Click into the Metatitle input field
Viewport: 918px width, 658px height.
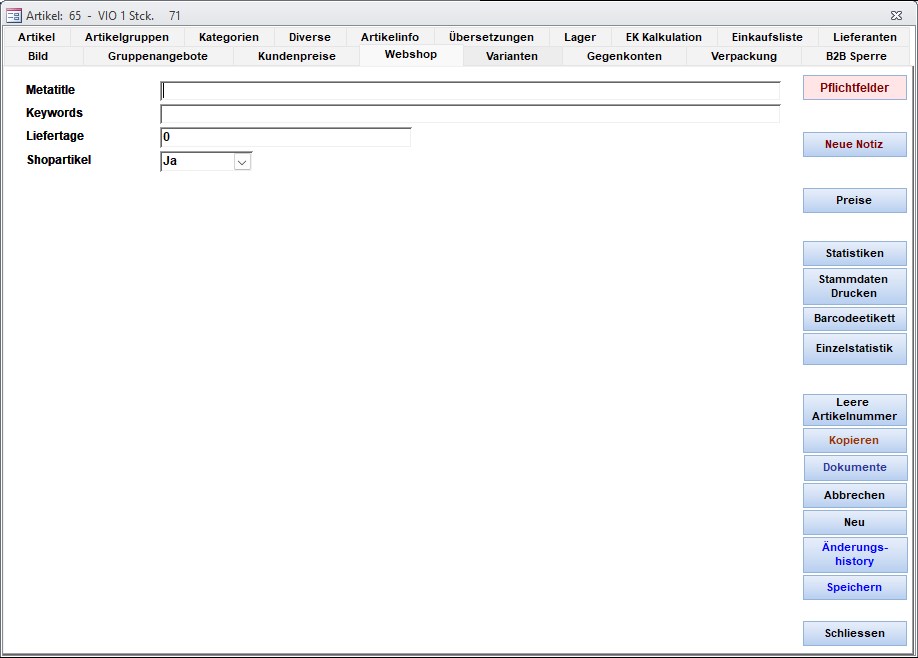point(470,91)
